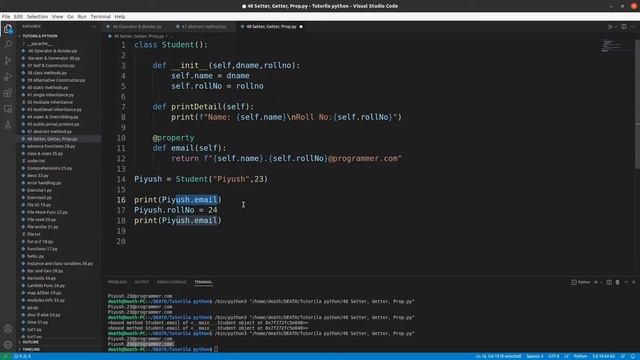Open Explorer panel more actions ellipsis
The height and width of the screenshot is (360, 640).
click(93, 27)
